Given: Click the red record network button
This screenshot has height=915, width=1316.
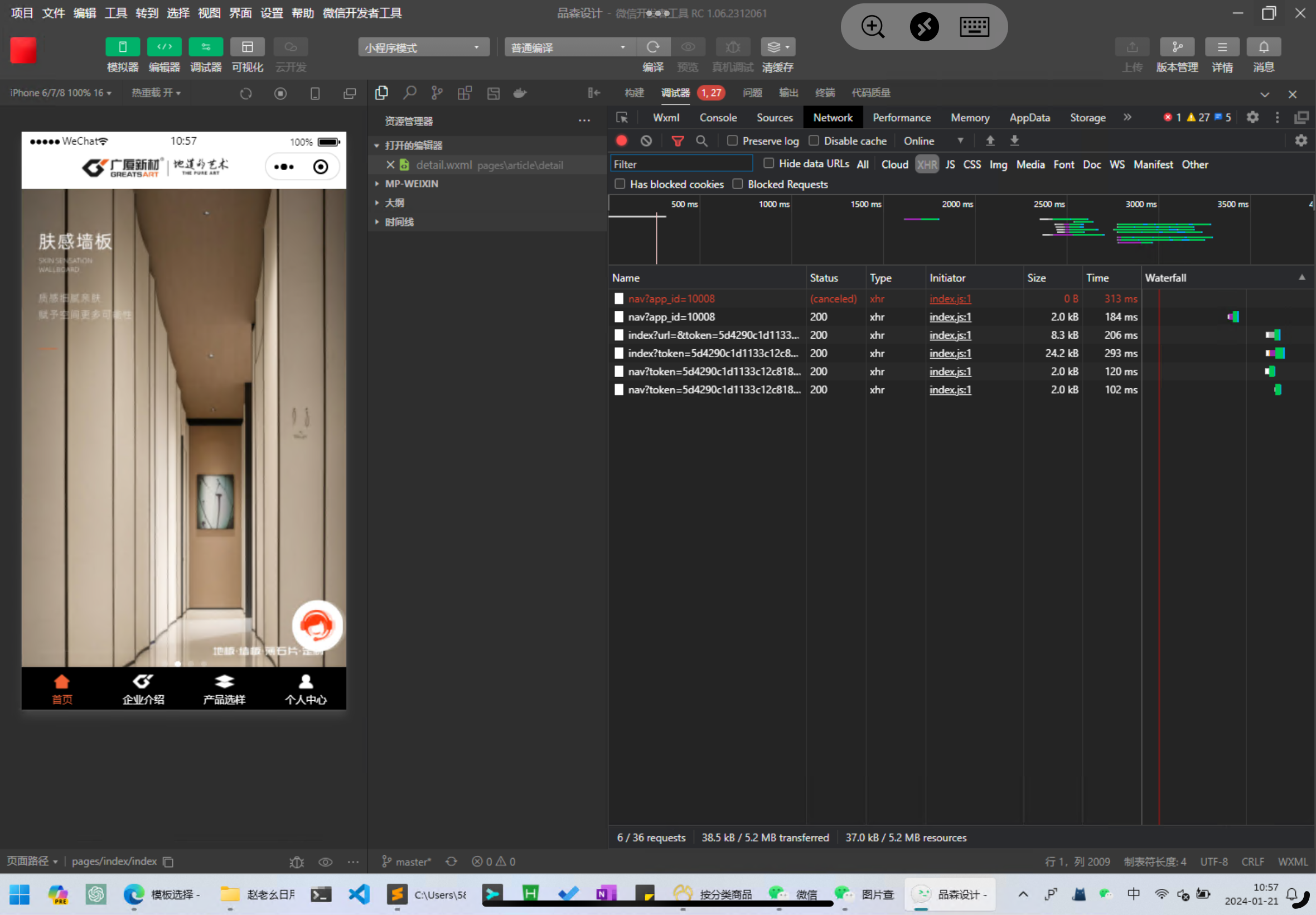Looking at the screenshot, I should [x=622, y=141].
